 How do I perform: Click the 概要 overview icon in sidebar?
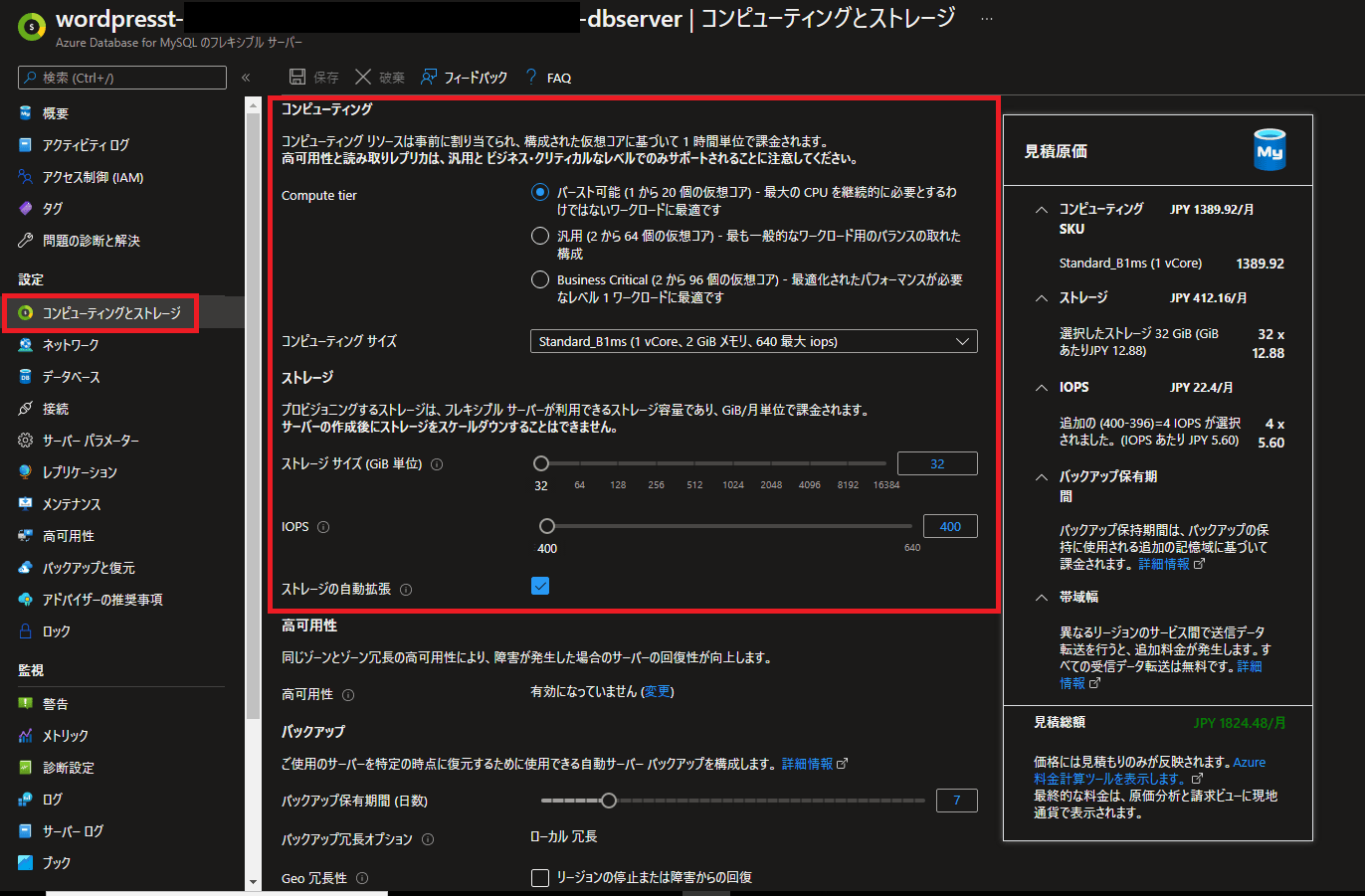click(x=26, y=113)
